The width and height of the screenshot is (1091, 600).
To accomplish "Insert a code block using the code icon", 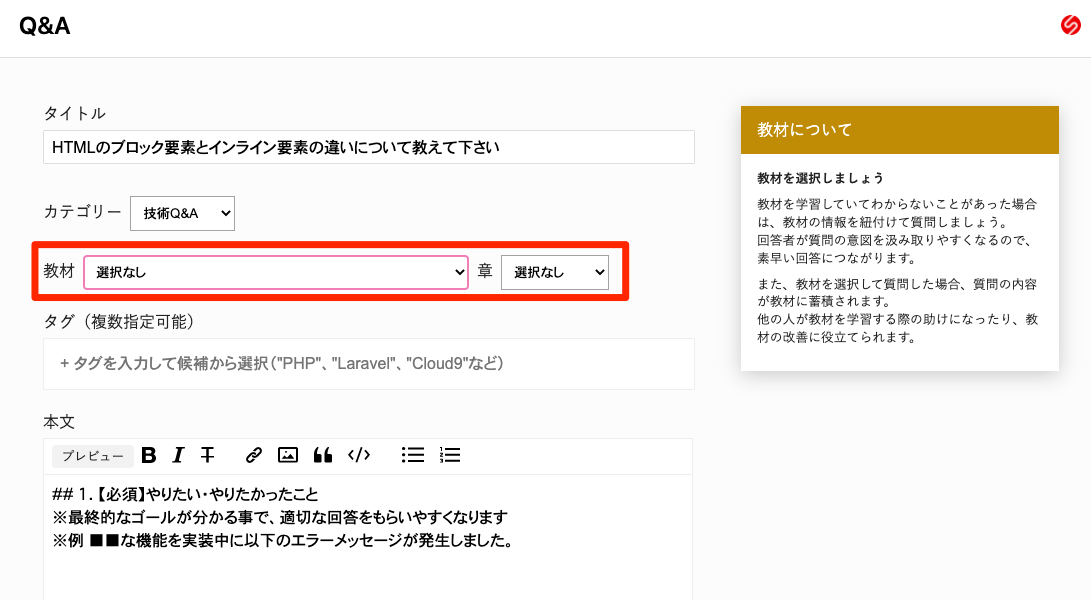I will click(x=359, y=455).
